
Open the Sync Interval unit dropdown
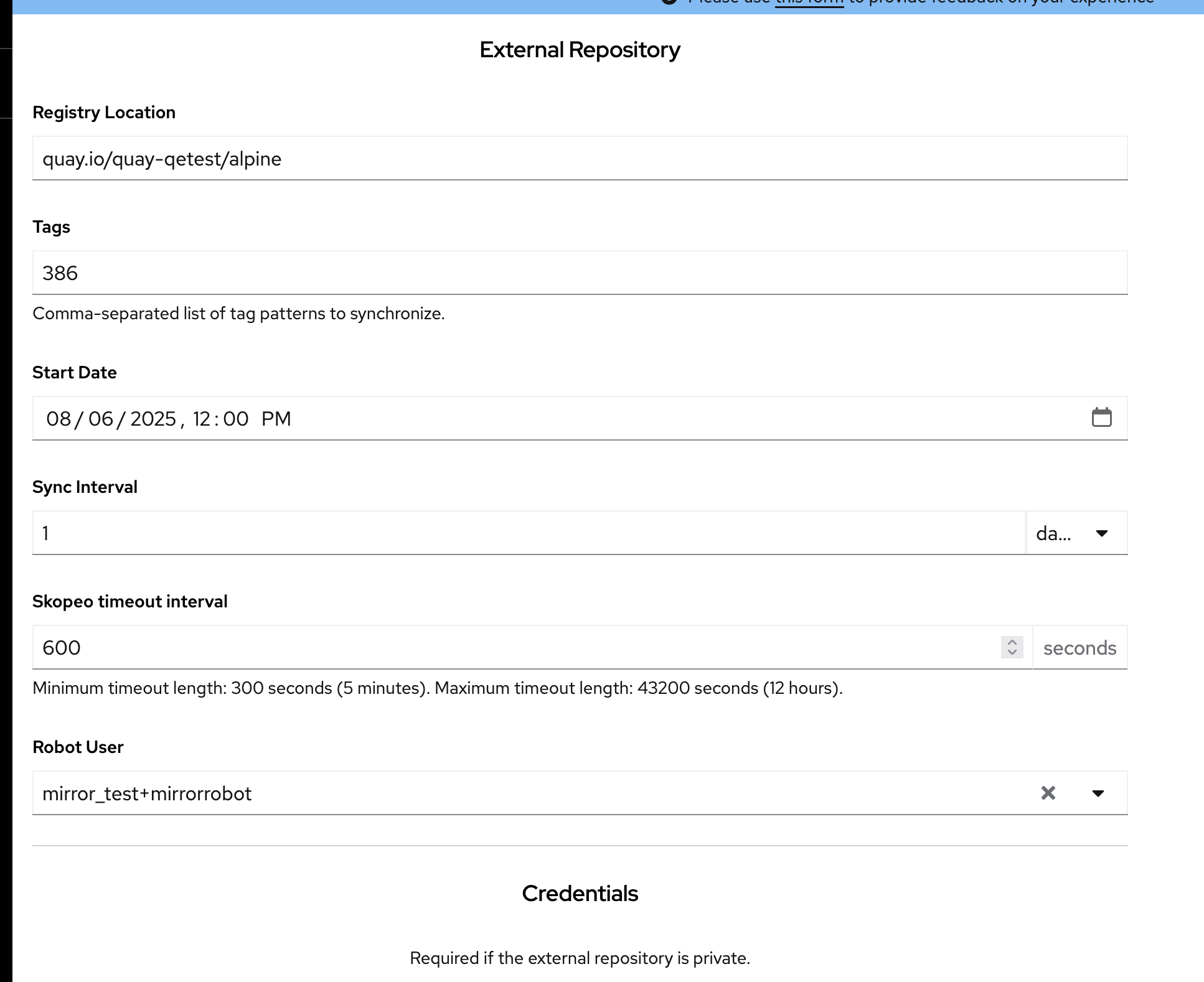click(1076, 533)
